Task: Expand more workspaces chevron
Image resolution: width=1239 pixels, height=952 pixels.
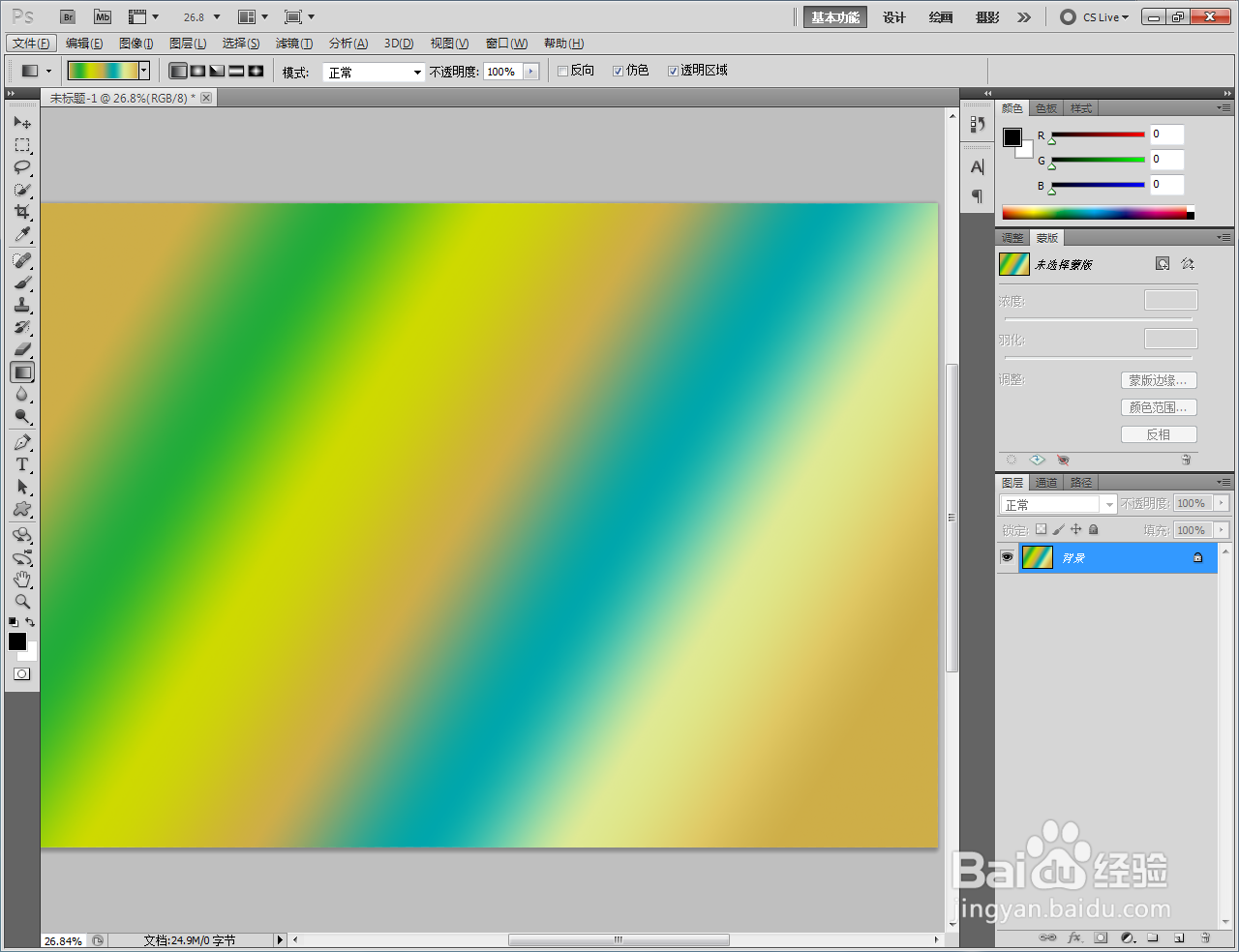Action: click(1024, 17)
